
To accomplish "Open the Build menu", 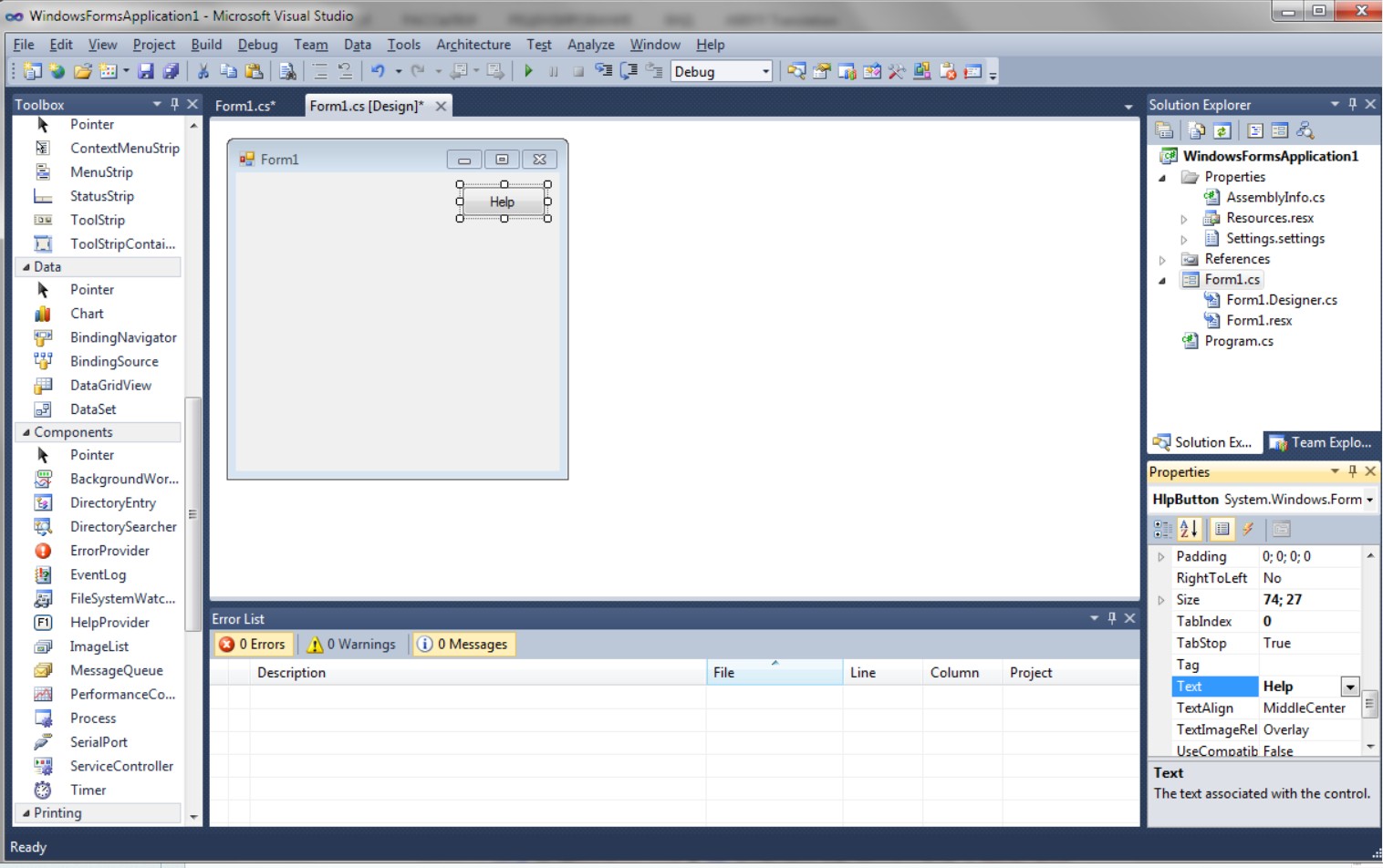I will (x=206, y=45).
